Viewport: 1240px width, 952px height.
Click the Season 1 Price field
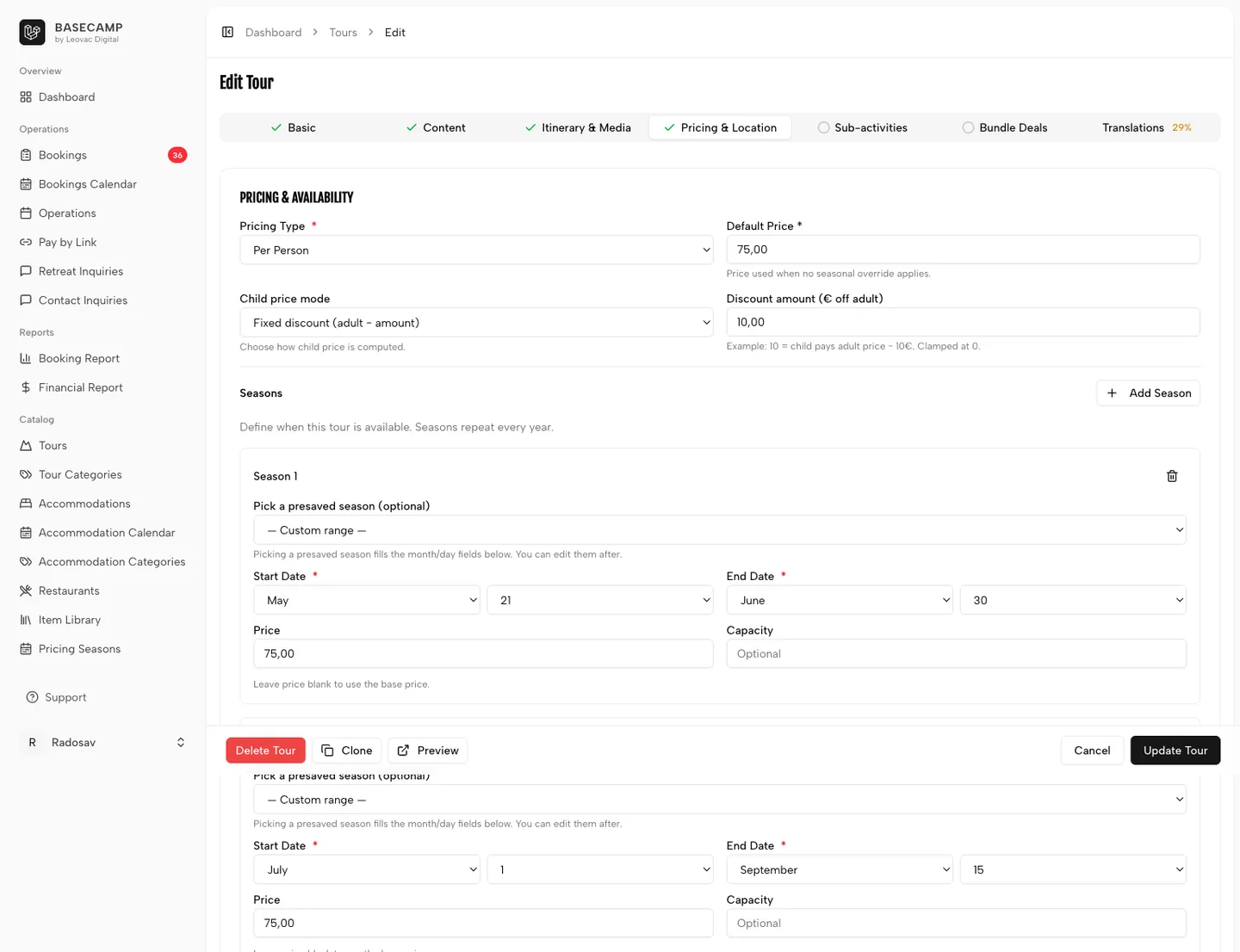point(483,653)
